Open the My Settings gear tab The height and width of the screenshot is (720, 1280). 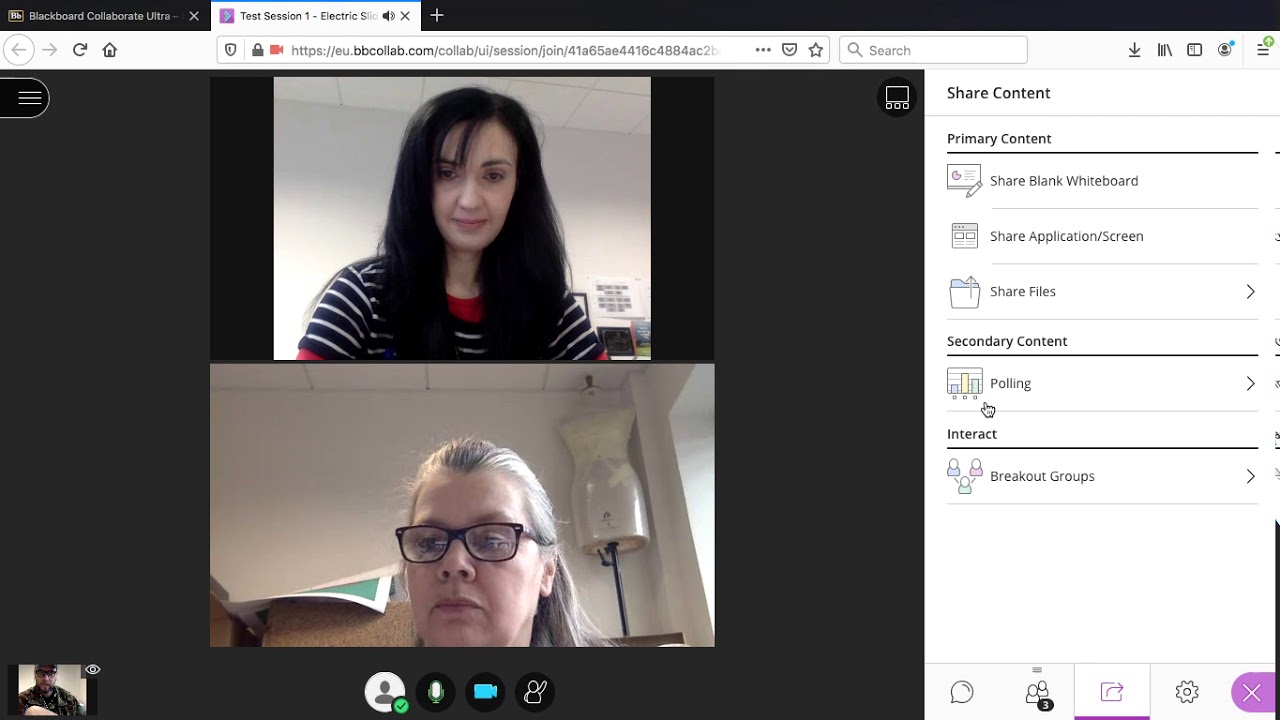tap(1187, 691)
